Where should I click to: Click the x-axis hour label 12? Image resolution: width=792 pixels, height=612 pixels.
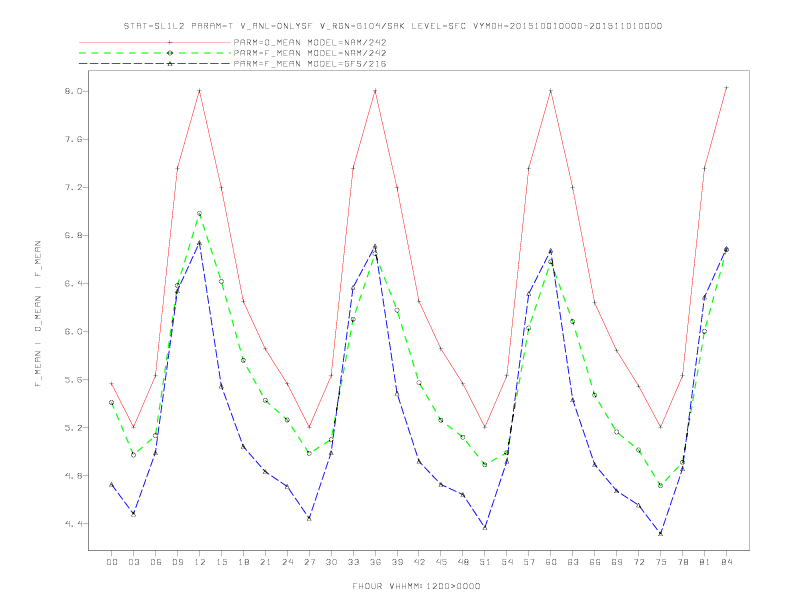[200, 562]
